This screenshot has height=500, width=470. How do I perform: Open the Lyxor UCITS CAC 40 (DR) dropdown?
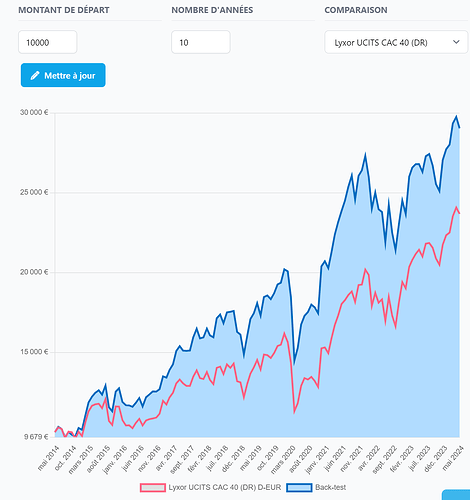(x=396, y=42)
